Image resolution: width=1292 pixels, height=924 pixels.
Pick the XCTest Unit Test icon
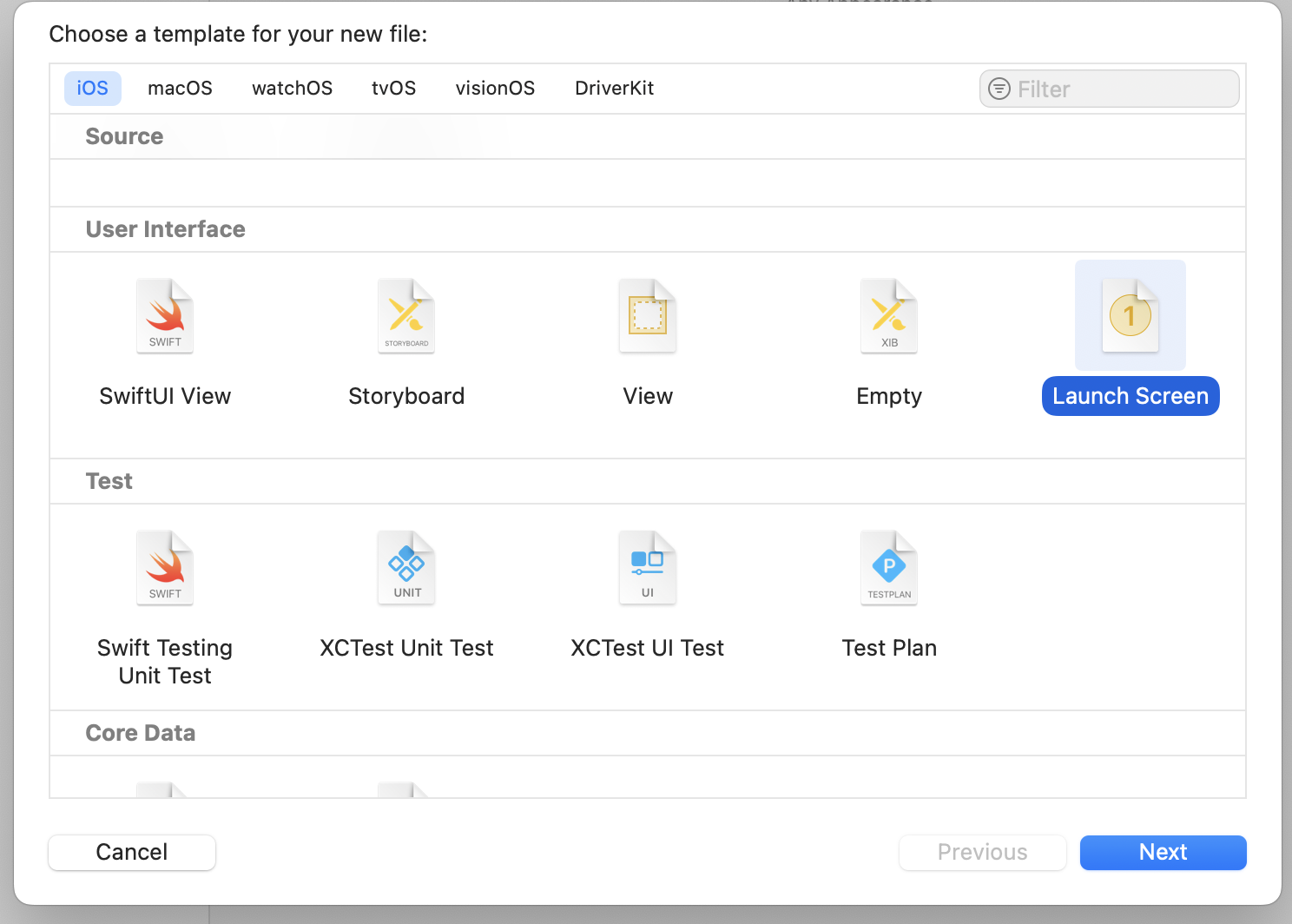[x=406, y=568]
